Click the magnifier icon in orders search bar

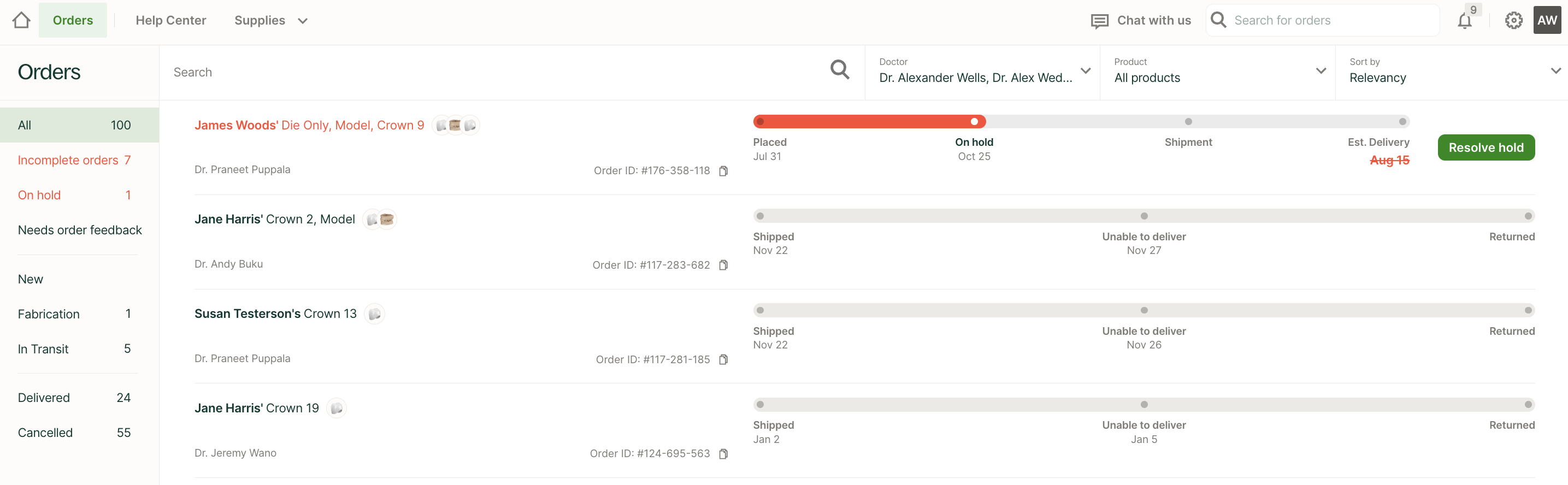839,69
